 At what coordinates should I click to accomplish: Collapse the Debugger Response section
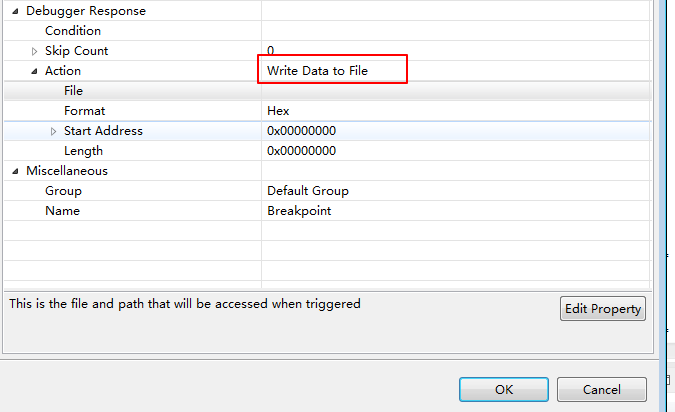pyautogui.click(x=16, y=11)
